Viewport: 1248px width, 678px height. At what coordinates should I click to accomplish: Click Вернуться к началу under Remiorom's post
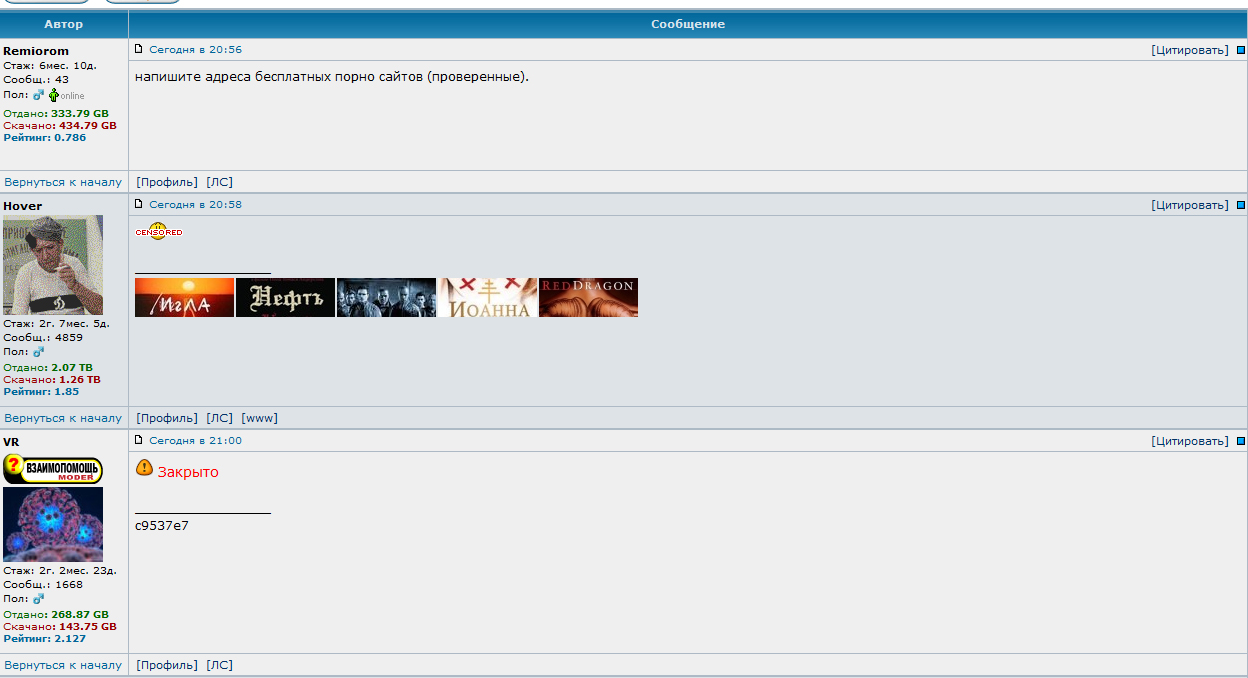pyautogui.click(x=63, y=182)
